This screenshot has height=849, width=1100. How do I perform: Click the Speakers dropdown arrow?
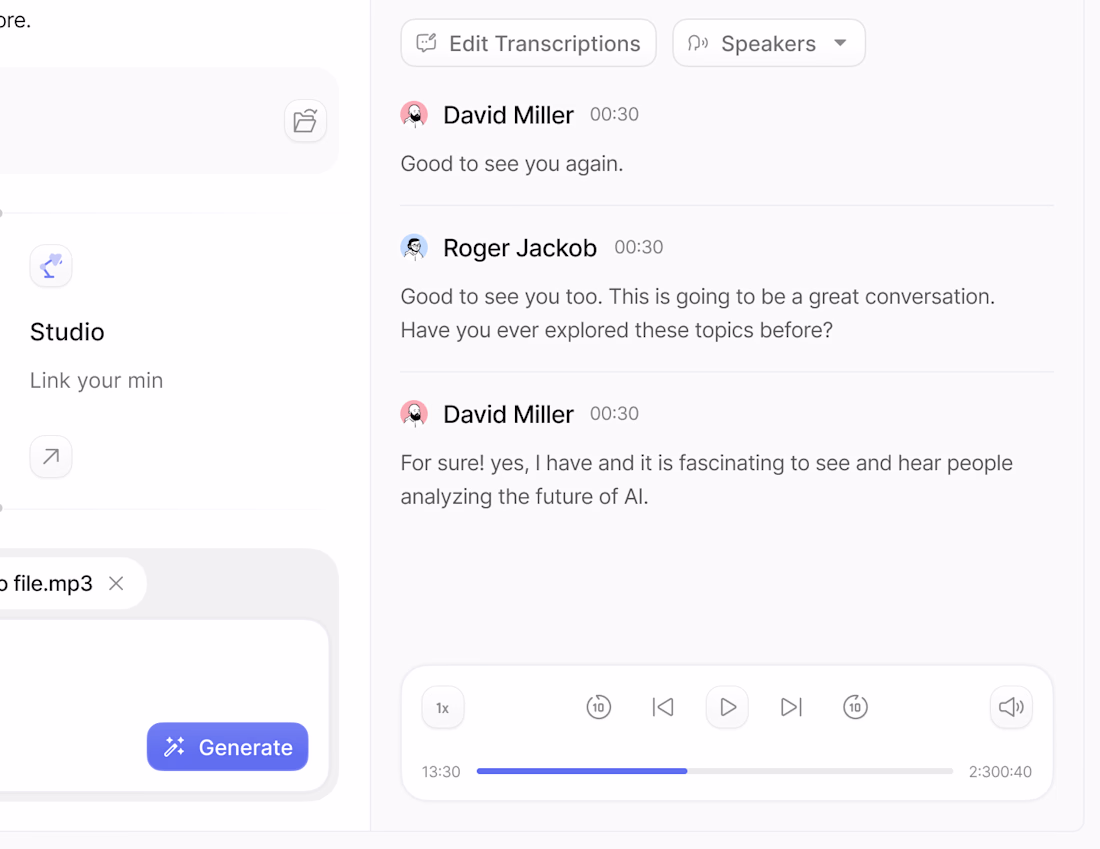point(840,43)
